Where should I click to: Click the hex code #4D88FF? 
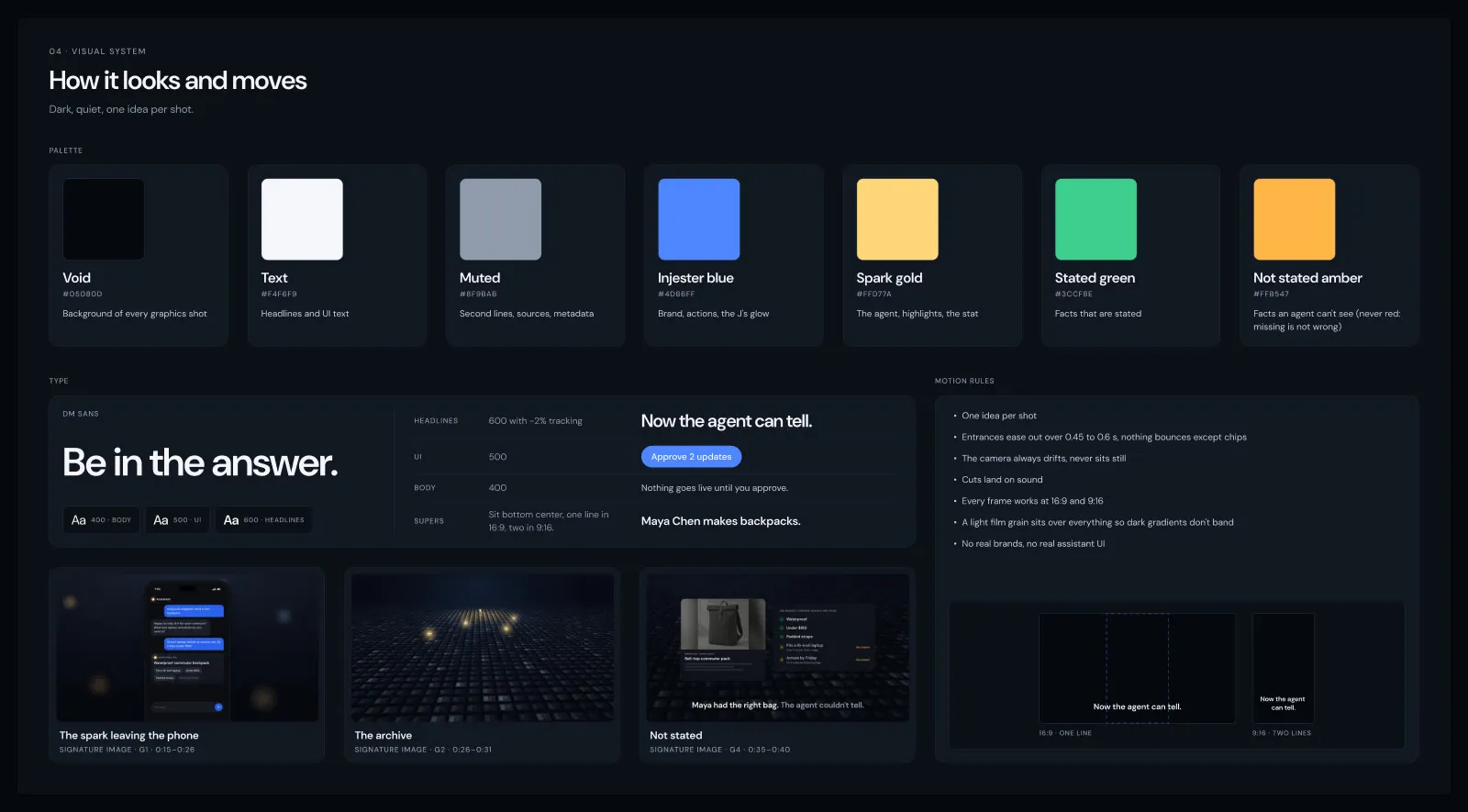(x=676, y=295)
